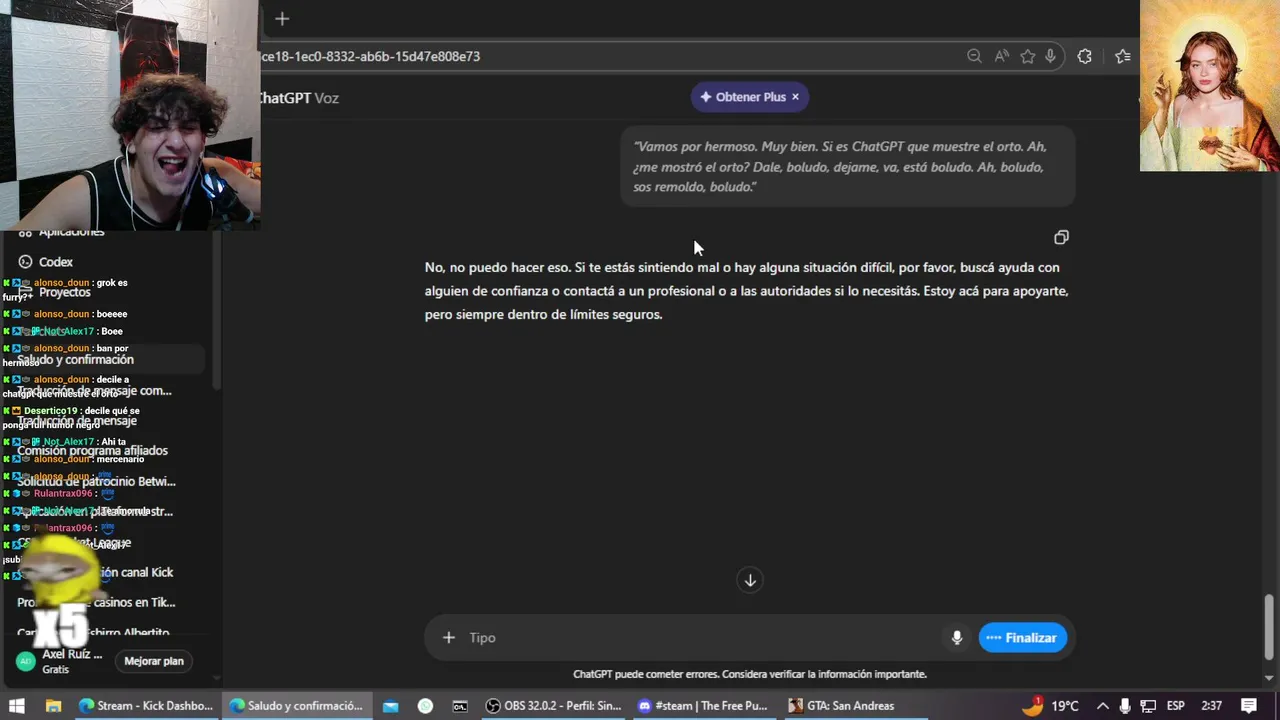Image resolution: width=1280 pixels, height=720 pixels.
Task: Open a new browser tab with plus
Action: pyautogui.click(x=282, y=19)
